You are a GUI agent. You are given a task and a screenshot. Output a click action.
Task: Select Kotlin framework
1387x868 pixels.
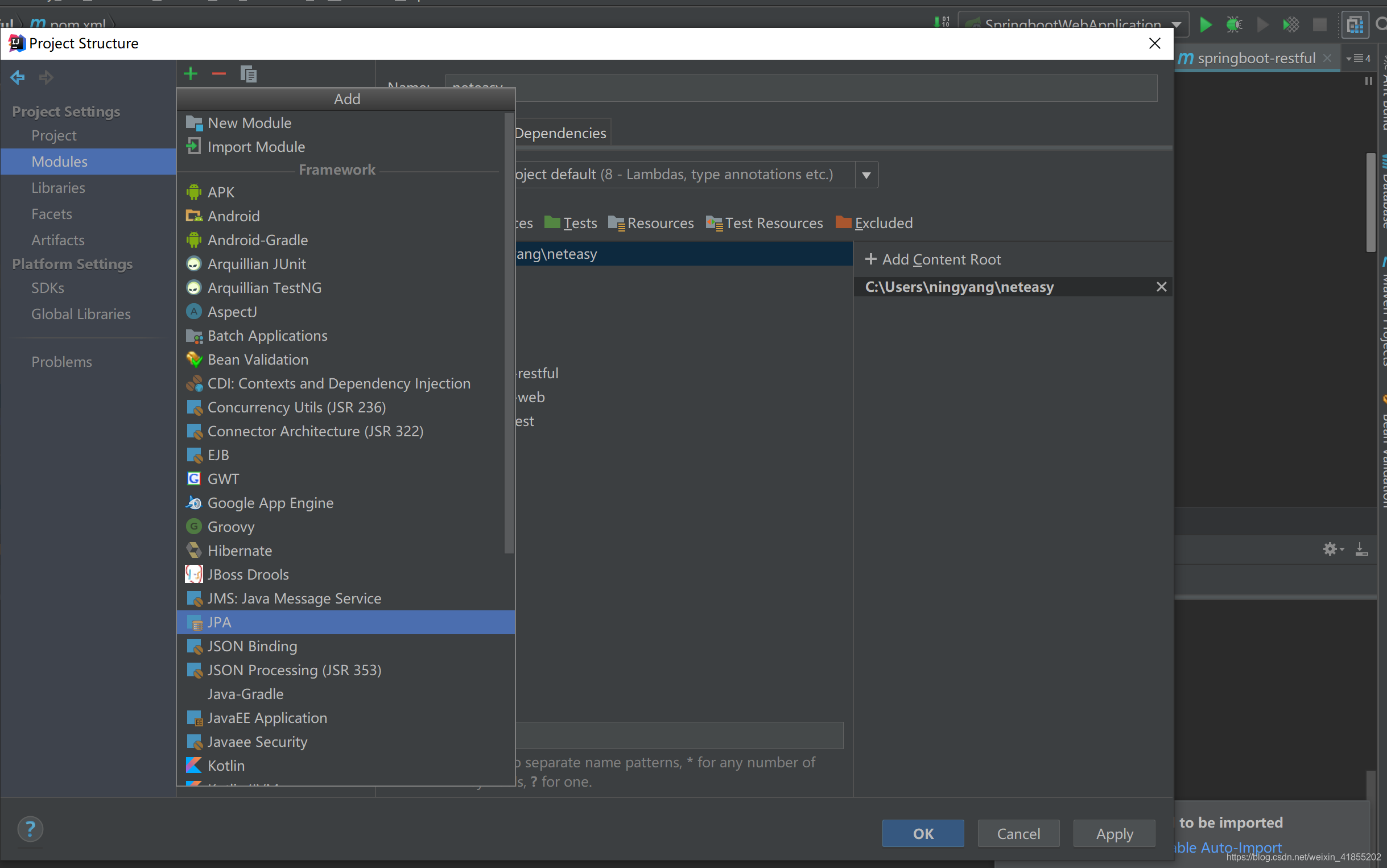pyautogui.click(x=345, y=766)
